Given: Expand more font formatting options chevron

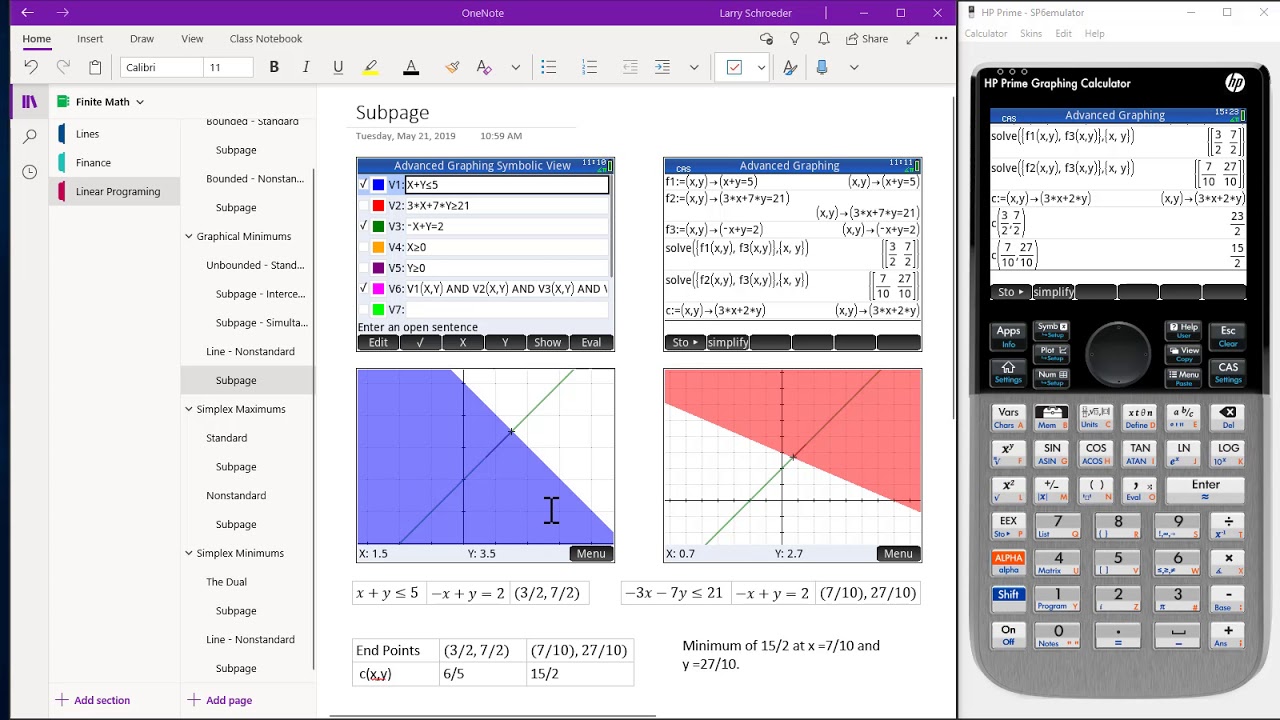Looking at the screenshot, I should click(516, 67).
